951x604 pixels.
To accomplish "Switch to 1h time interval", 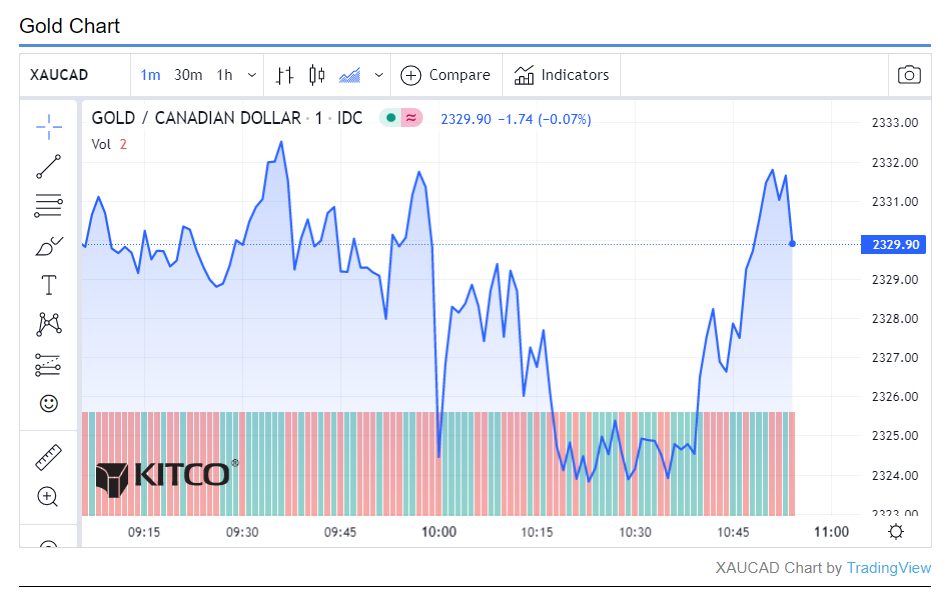I will (x=224, y=75).
